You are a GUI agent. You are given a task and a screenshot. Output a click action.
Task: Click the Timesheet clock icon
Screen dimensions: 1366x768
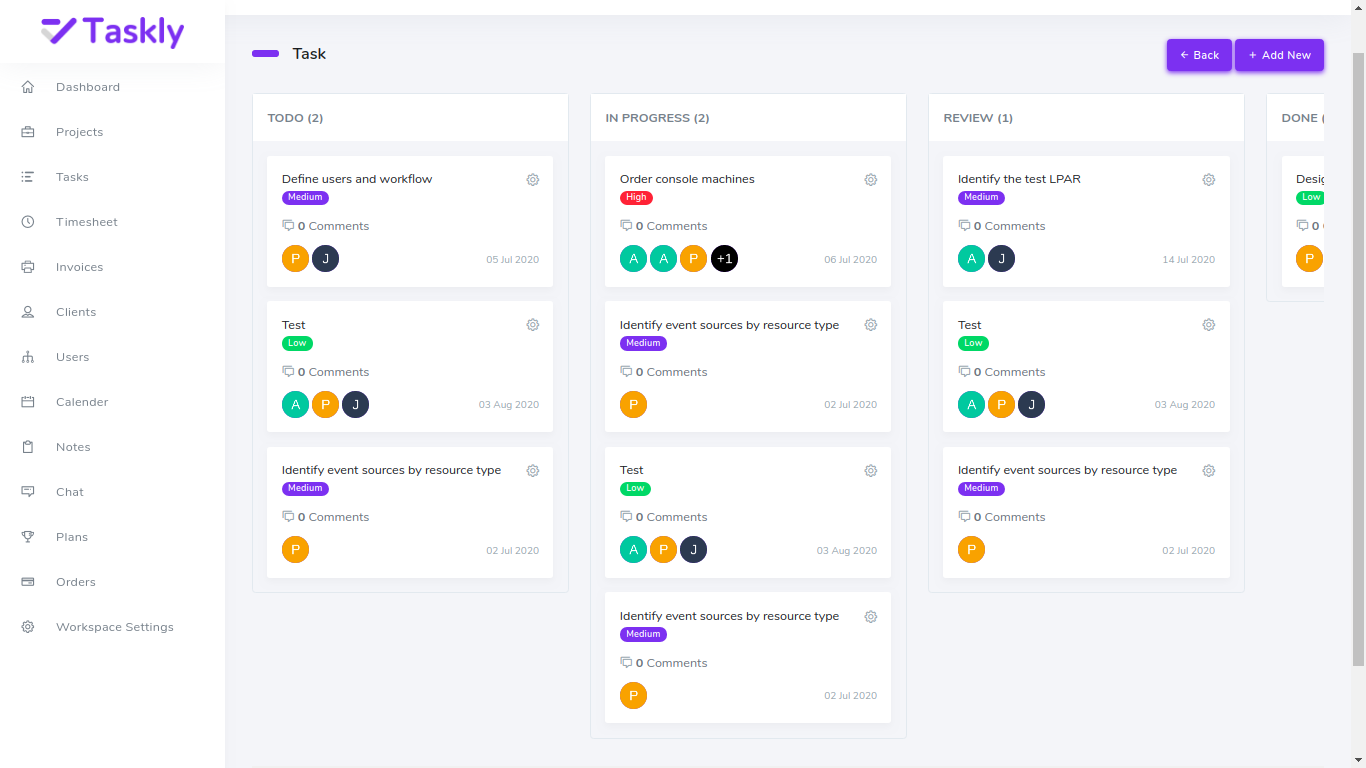click(28, 222)
